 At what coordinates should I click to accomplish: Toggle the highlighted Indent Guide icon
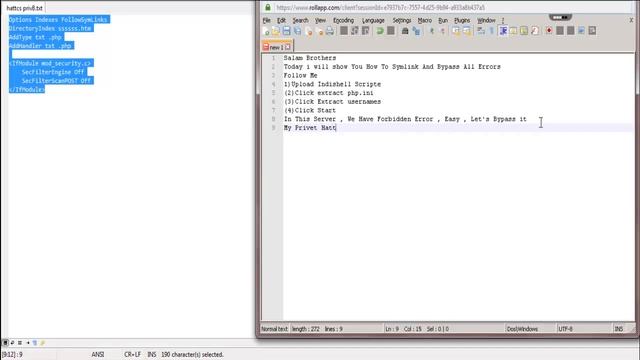503,31
